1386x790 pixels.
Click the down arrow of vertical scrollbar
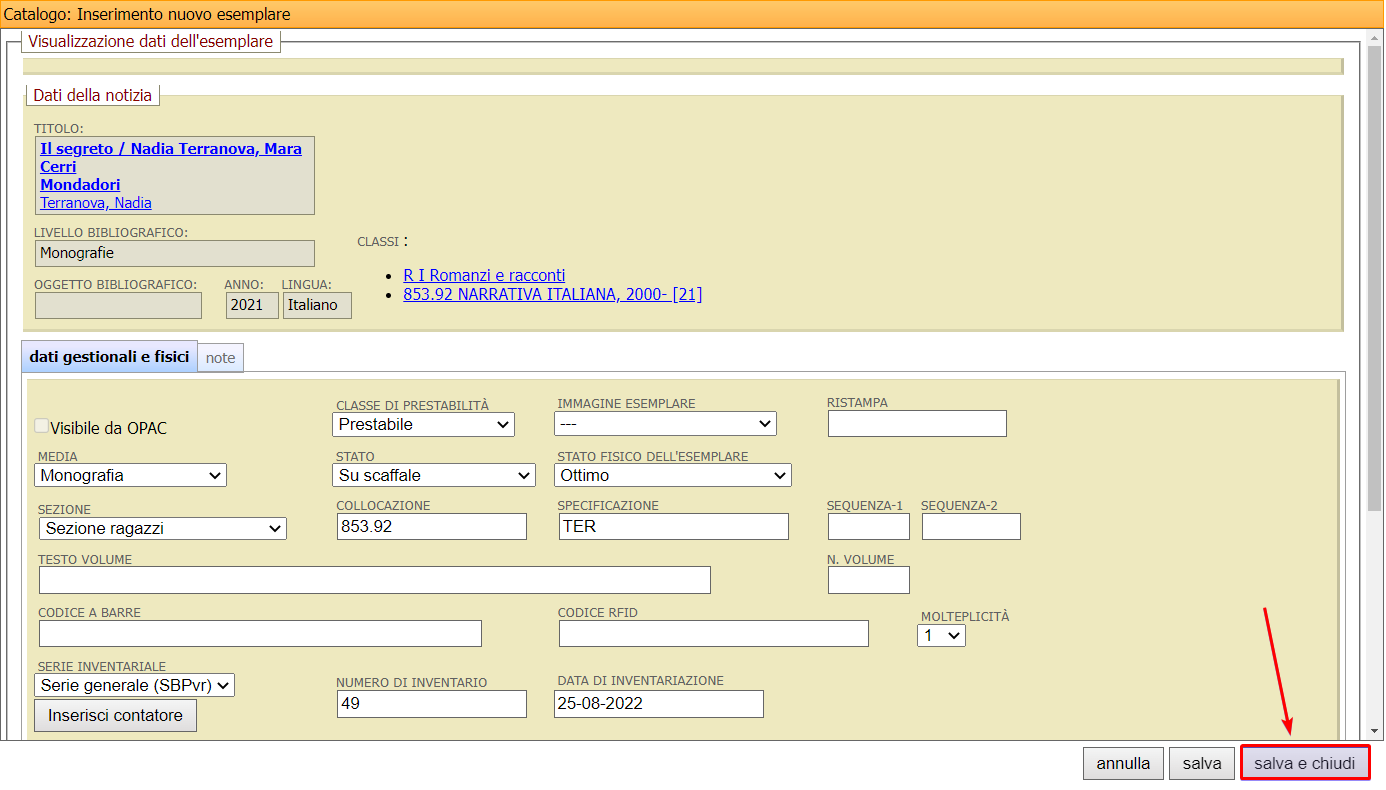[1376, 731]
